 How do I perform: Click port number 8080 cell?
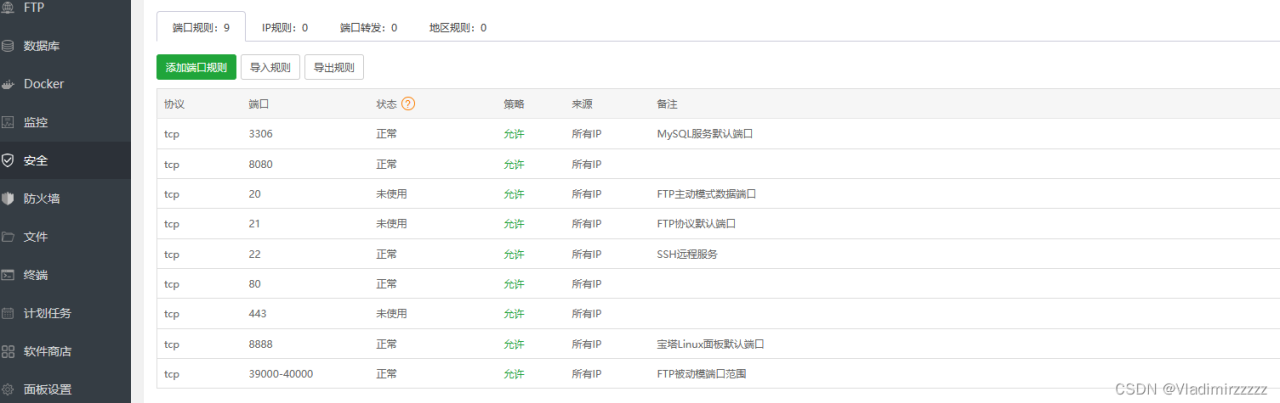tap(260, 164)
